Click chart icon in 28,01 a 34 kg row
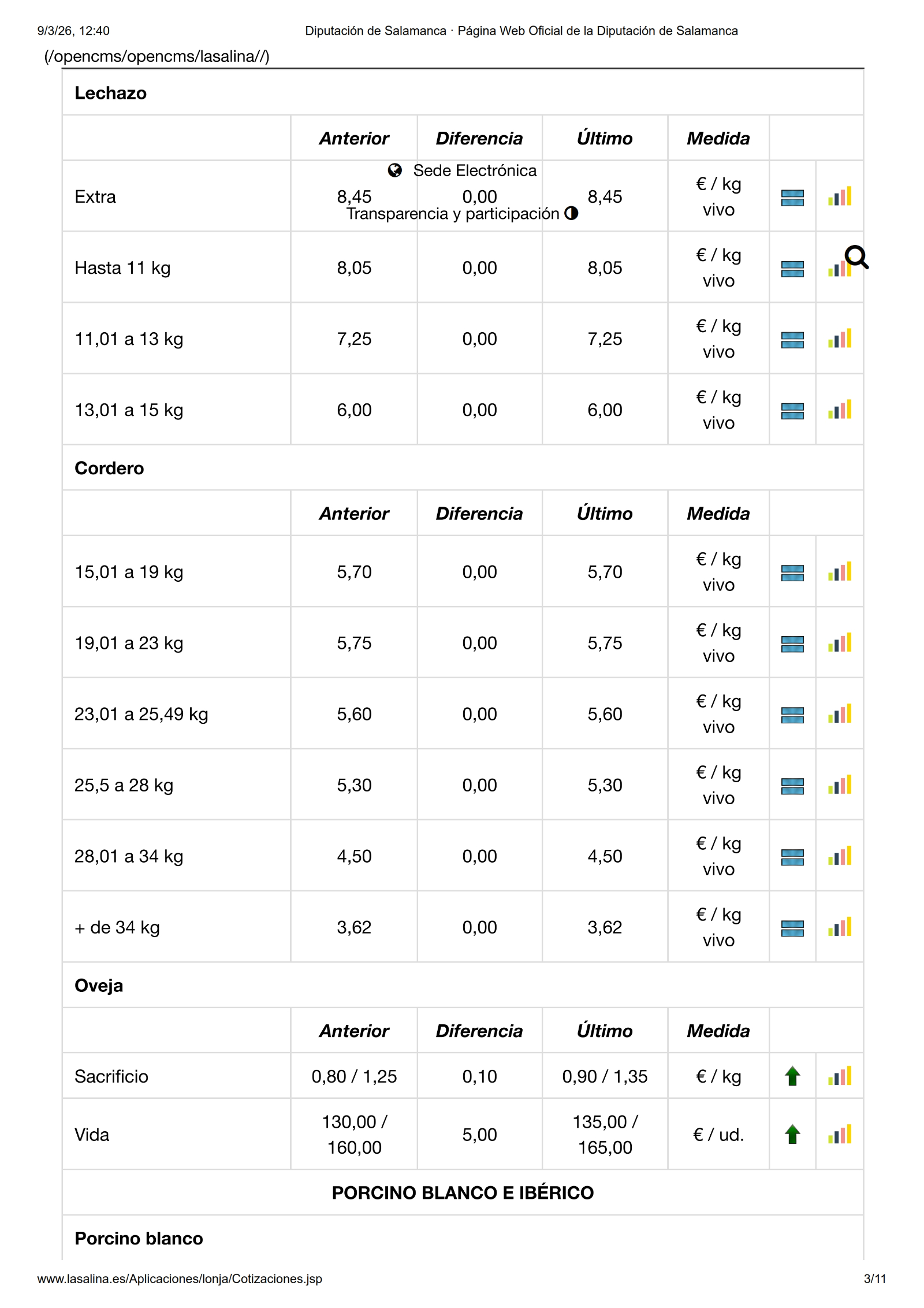This screenshot has height=1308, width=924. click(839, 857)
